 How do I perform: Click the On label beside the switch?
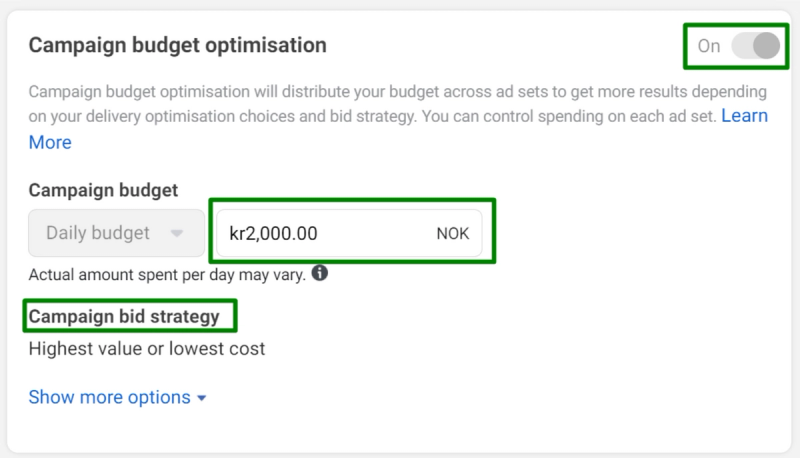tap(709, 46)
